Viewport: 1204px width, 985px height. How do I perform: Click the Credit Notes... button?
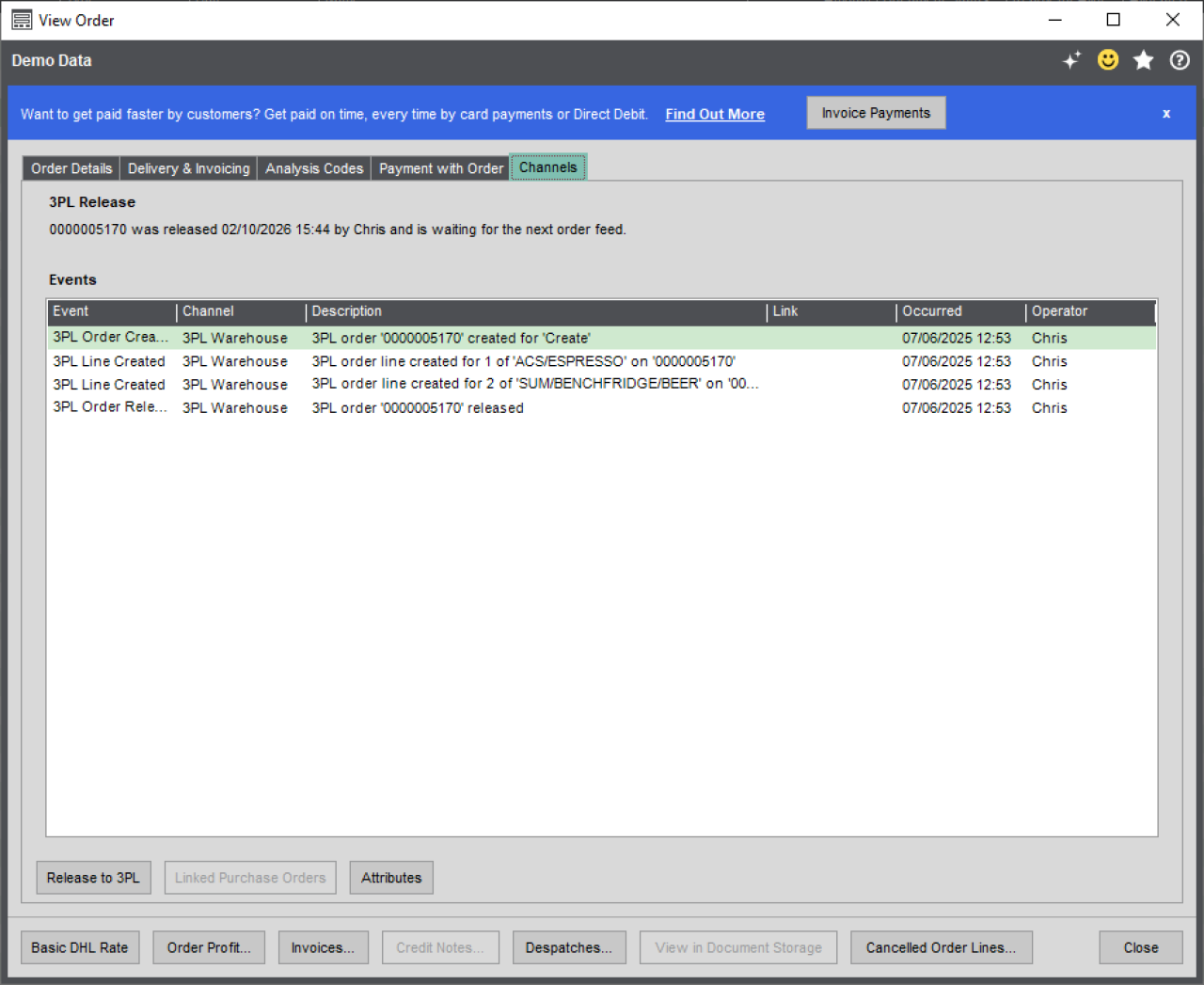pyautogui.click(x=440, y=947)
